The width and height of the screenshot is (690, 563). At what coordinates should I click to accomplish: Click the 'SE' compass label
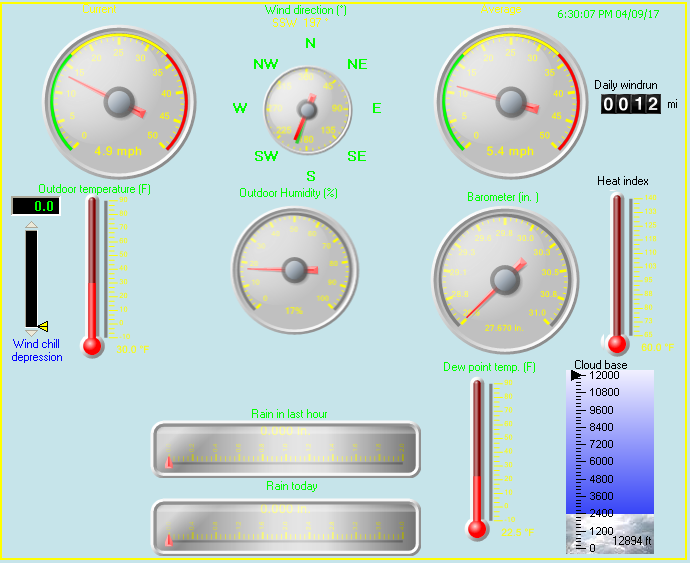click(x=356, y=156)
